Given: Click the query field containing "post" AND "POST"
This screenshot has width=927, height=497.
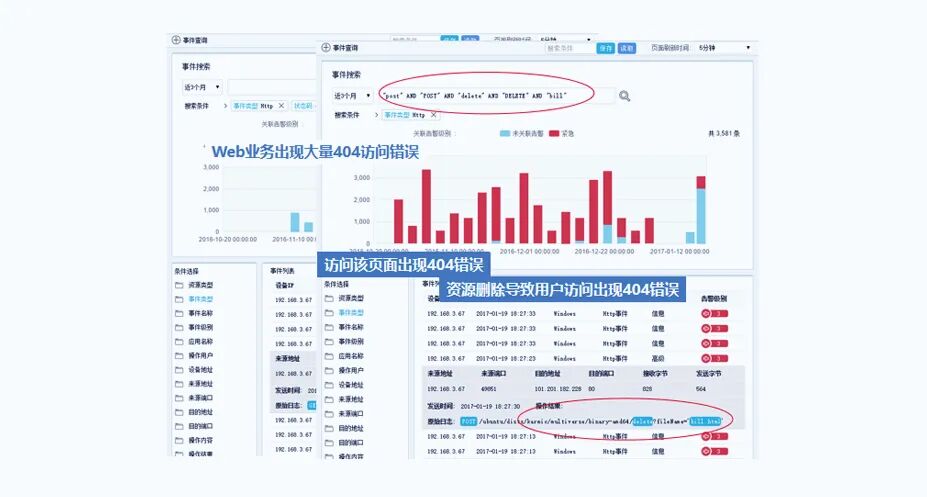Looking at the screenshot, I should [497, 96].
